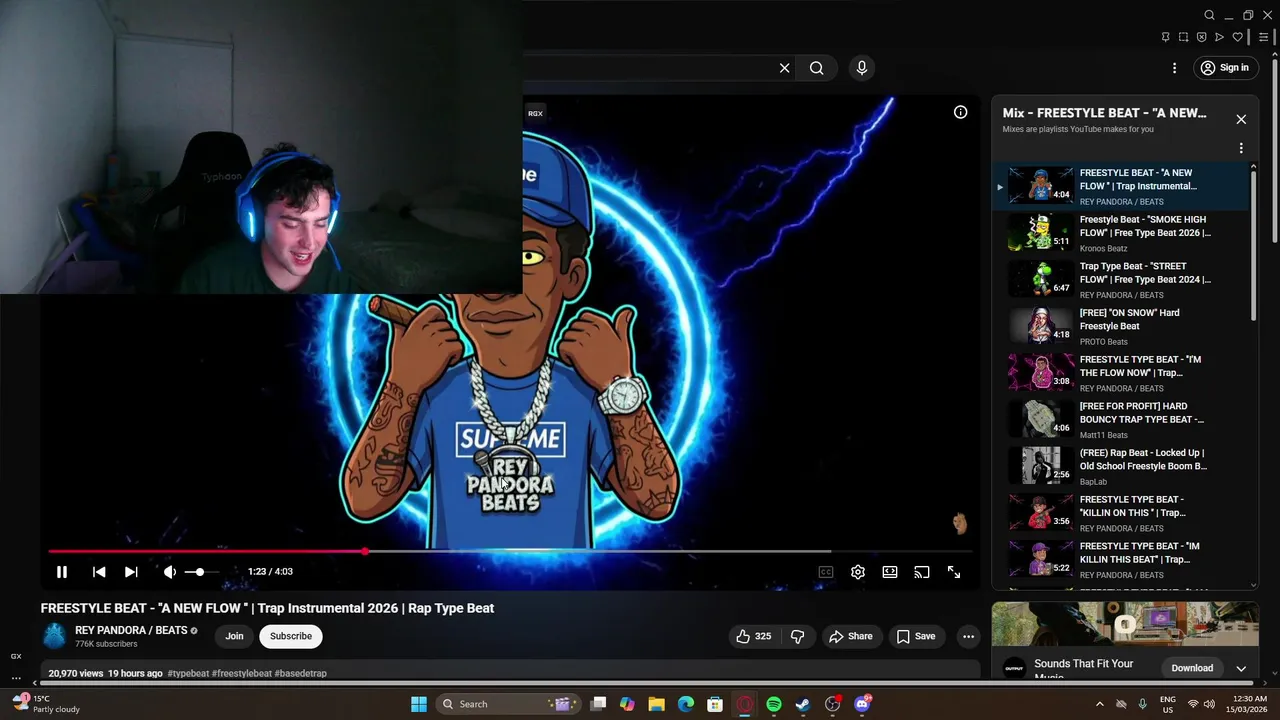The width and height of the screenshot is (1280, 720).
Task: Click the #freestylebeat hashtag
Action: coord(242,674)
